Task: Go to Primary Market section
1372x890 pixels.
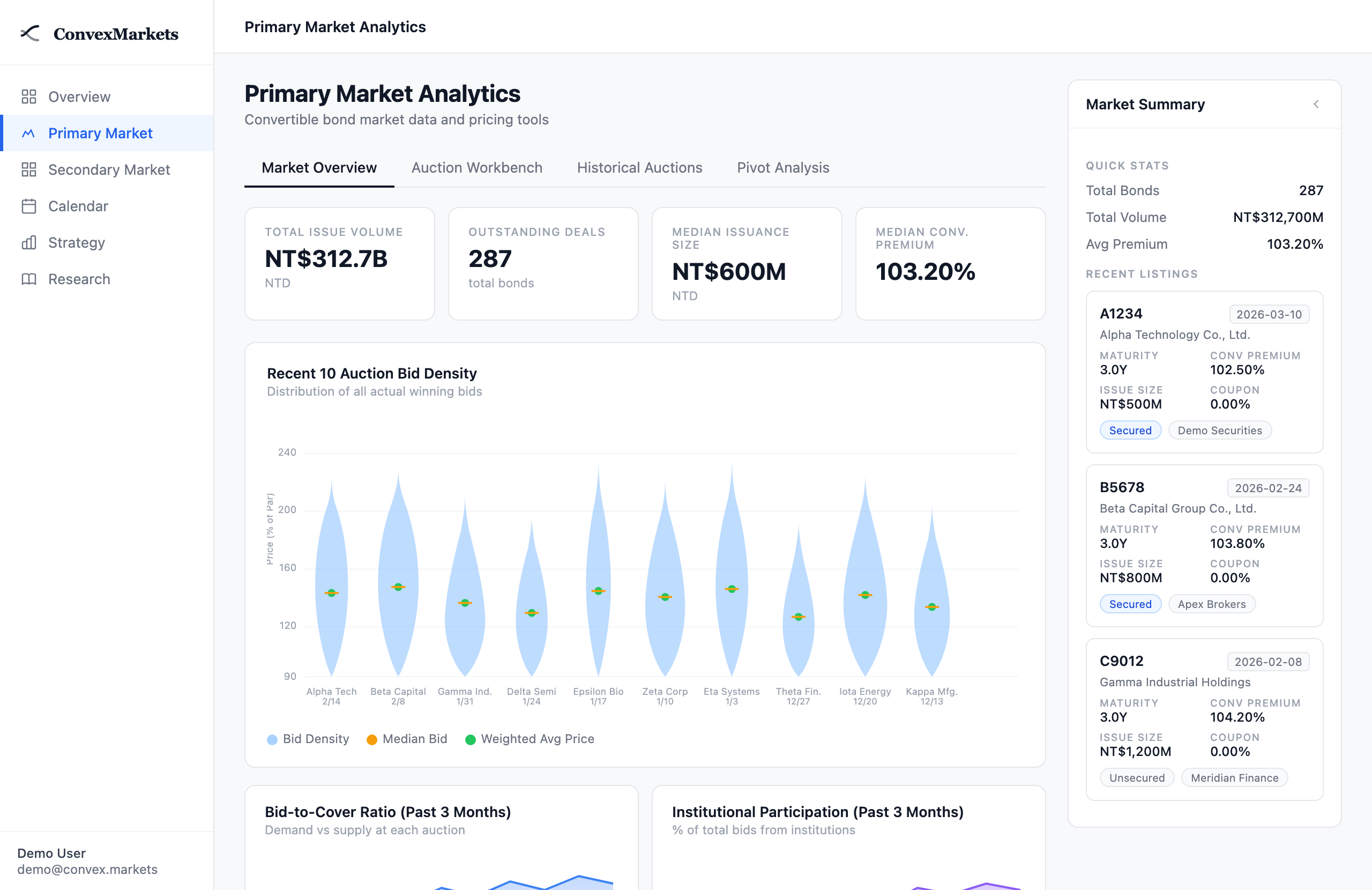Action: point(107,133)
